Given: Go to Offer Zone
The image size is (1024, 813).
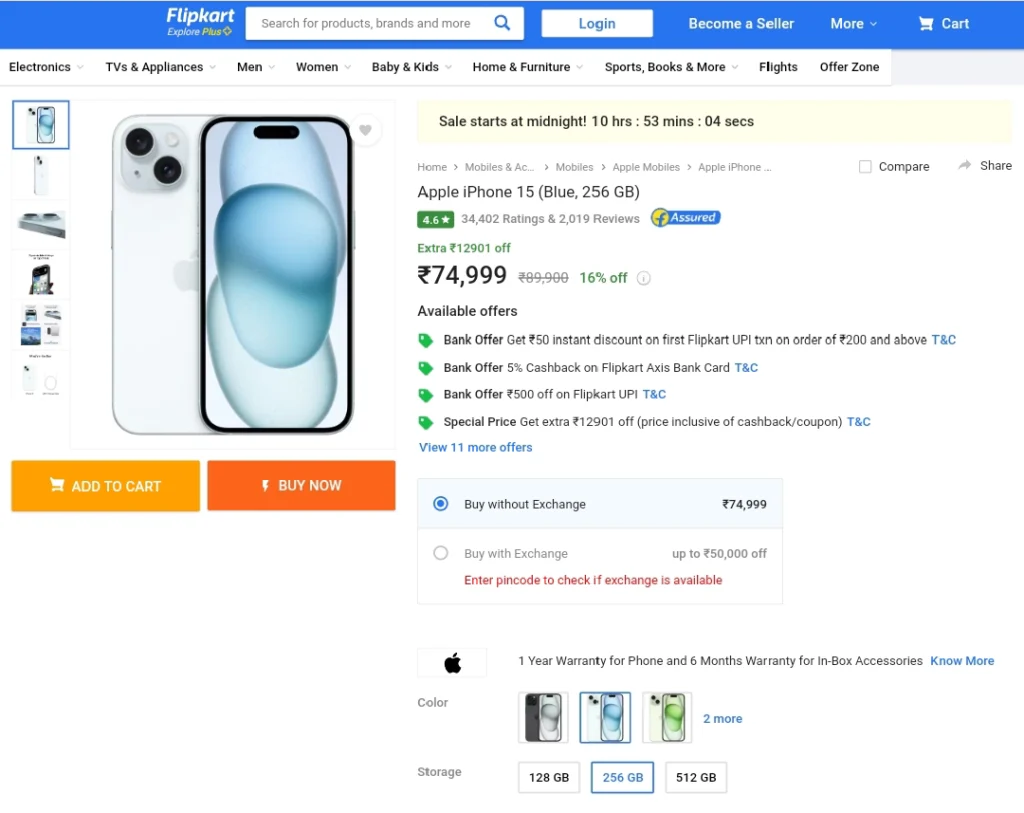Looking at the screenshot, I should coord(849,67).
